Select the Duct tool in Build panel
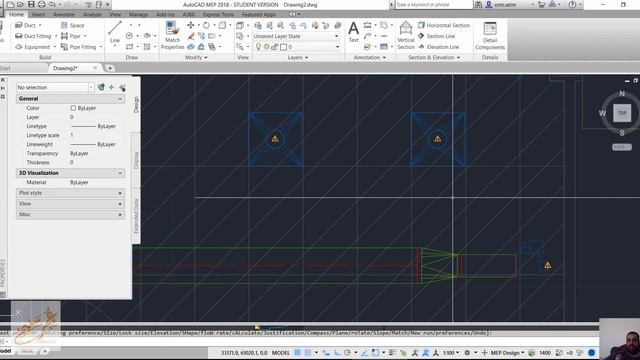Image resolution: width=640 pixels, height=360 pixels. tap(25, 25)
